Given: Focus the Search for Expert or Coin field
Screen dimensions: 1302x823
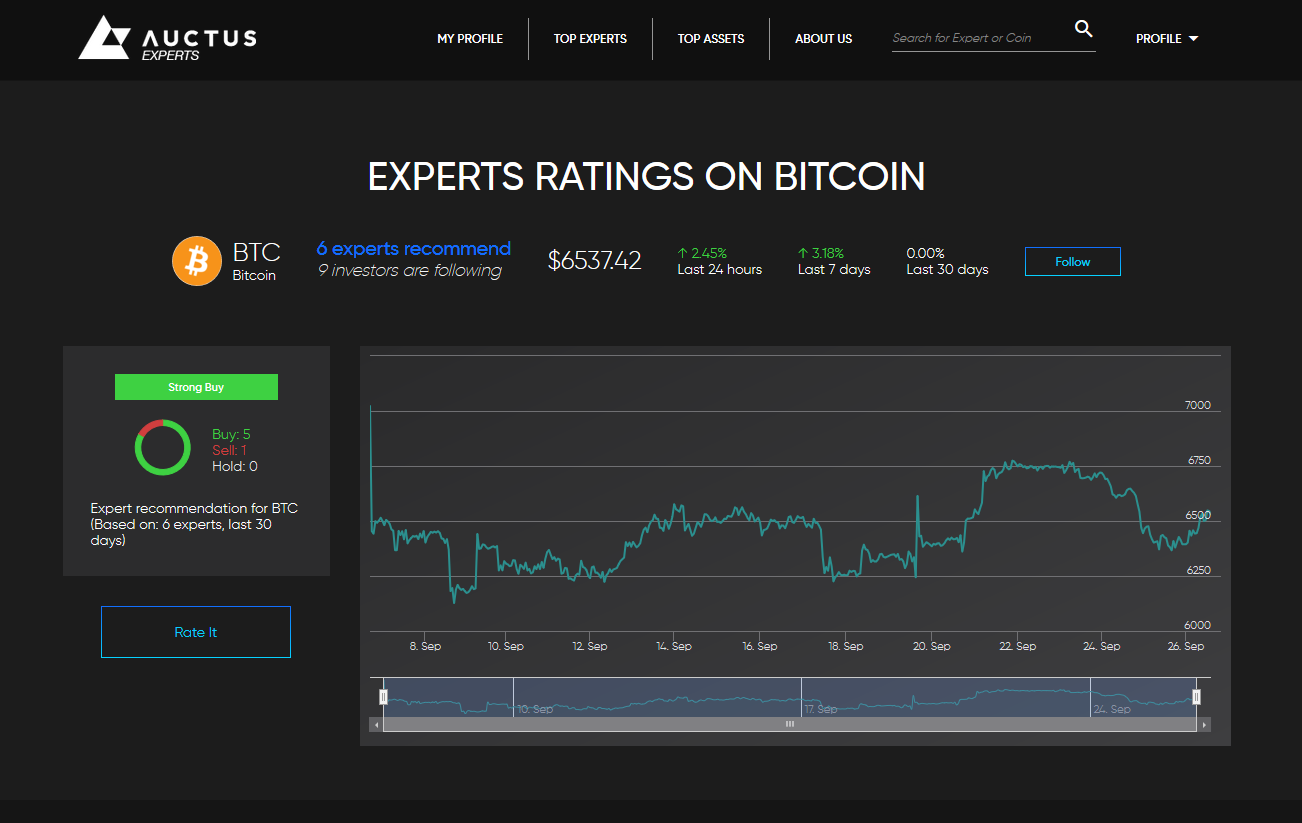Looking at the screenshot, I should pyautogui.click(x=980, y=38).
